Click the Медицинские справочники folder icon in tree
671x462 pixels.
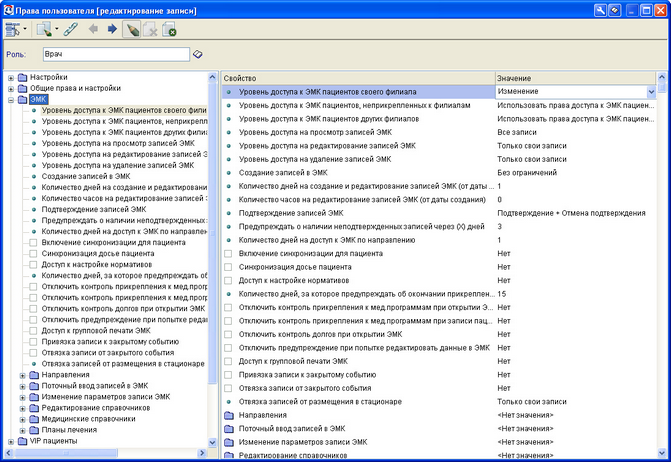tap(34, 419)
